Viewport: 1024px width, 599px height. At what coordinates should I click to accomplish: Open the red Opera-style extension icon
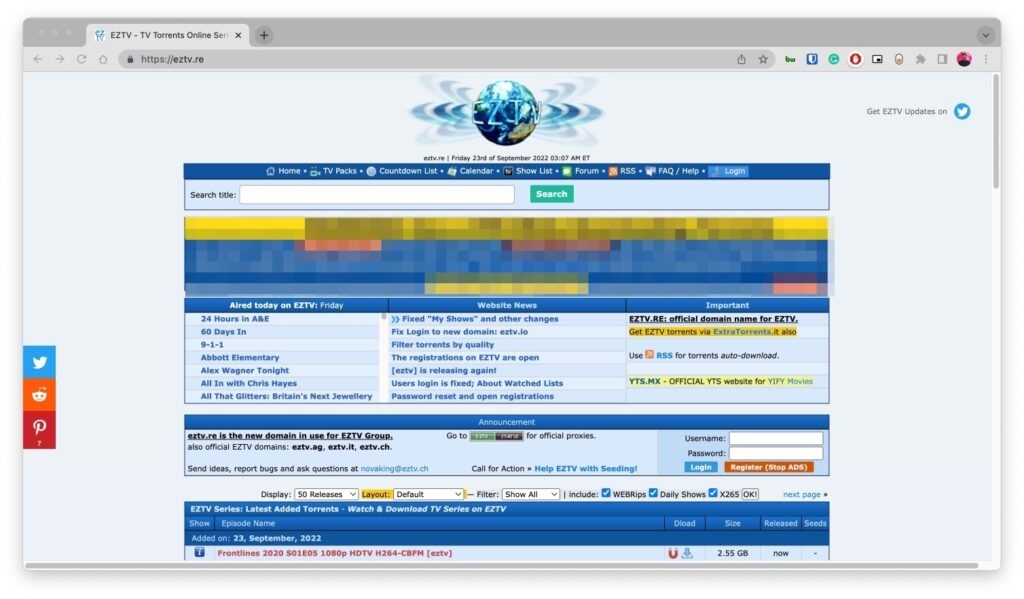(855, 59)
